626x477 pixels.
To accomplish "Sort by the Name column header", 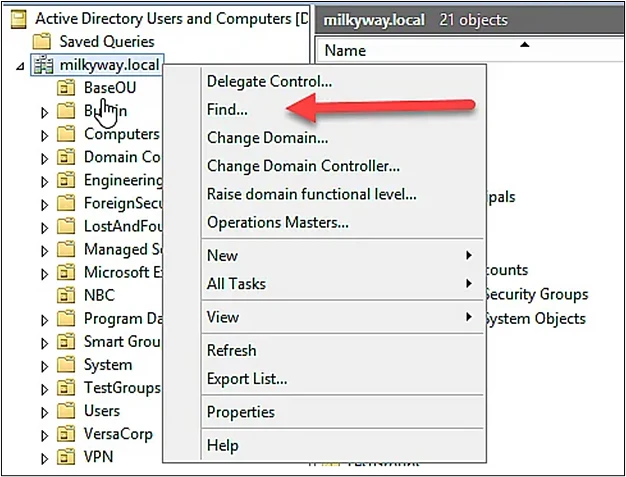I will tap(470, 50).
